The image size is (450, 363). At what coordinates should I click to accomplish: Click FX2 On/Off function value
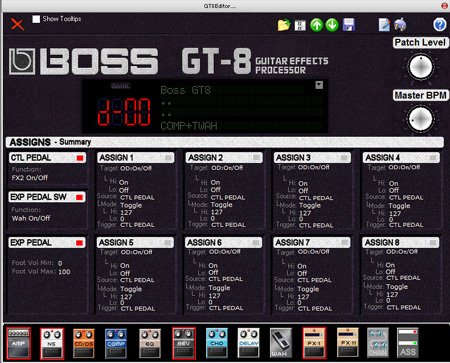point(30,178)
